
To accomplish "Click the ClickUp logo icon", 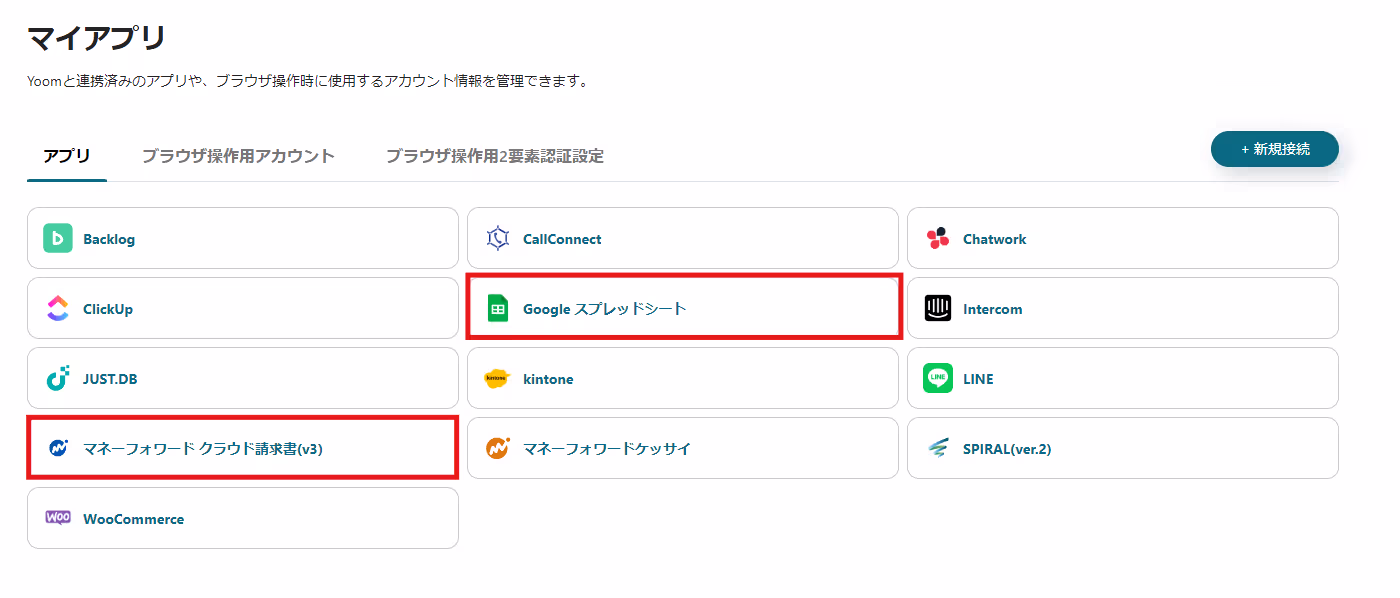I will (58, 309).
